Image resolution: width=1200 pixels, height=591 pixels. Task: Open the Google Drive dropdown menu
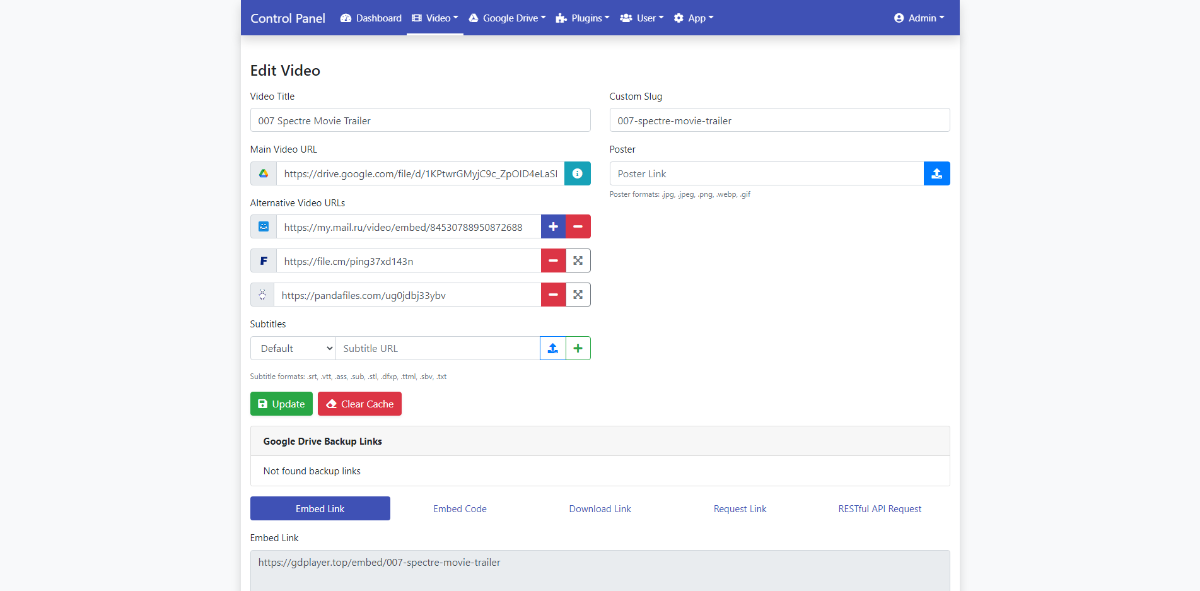[507, 18]
